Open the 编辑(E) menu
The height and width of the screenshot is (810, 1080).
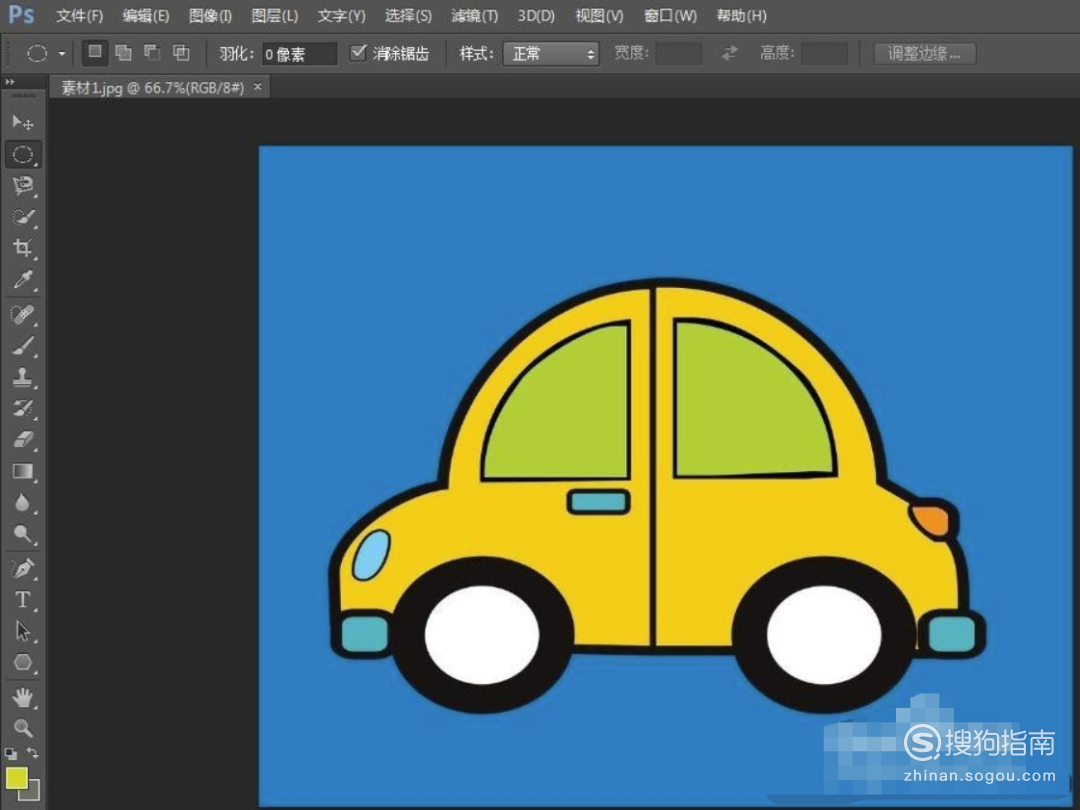click(145, 16)
